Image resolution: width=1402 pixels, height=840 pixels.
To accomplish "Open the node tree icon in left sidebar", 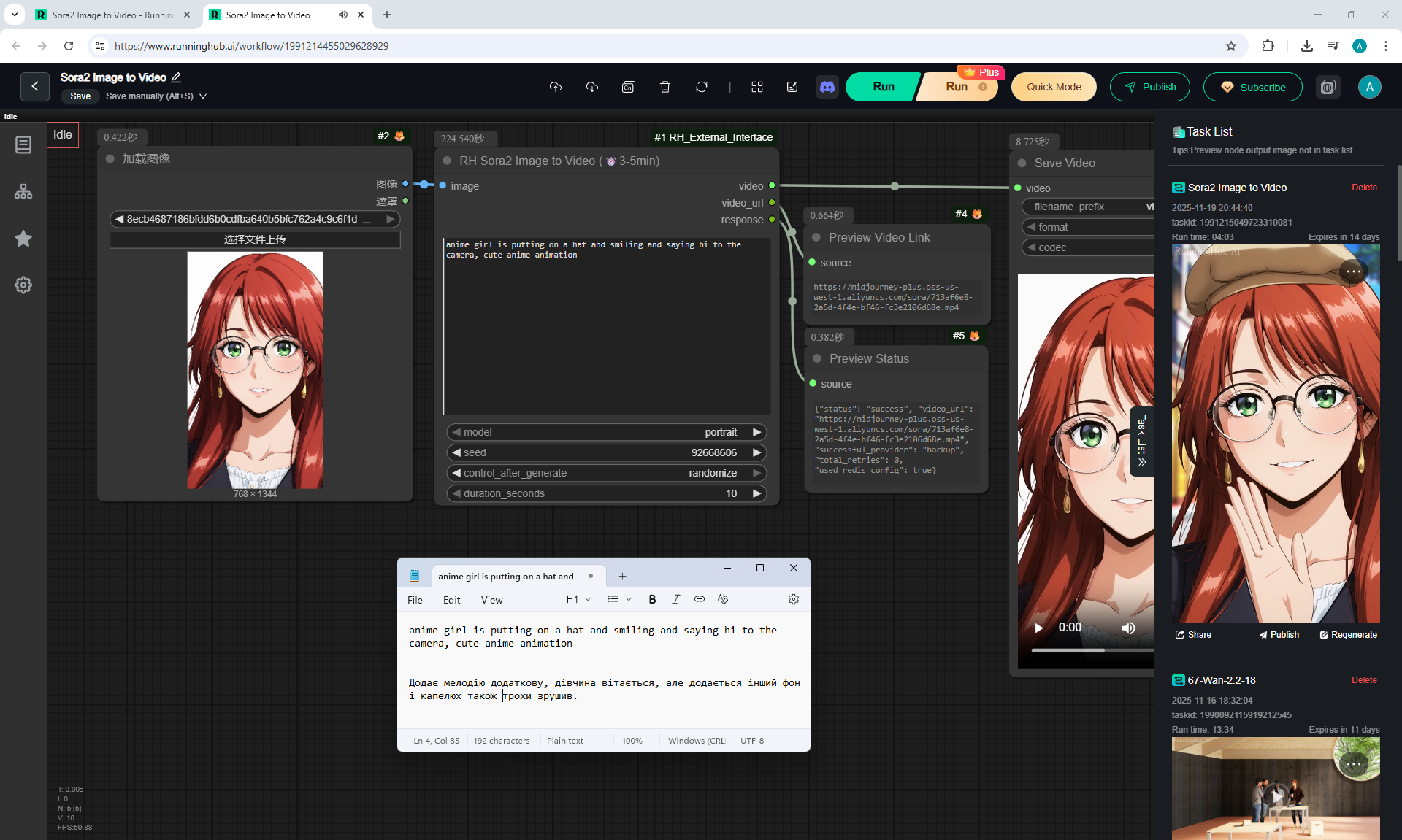I will coord(23,191).
